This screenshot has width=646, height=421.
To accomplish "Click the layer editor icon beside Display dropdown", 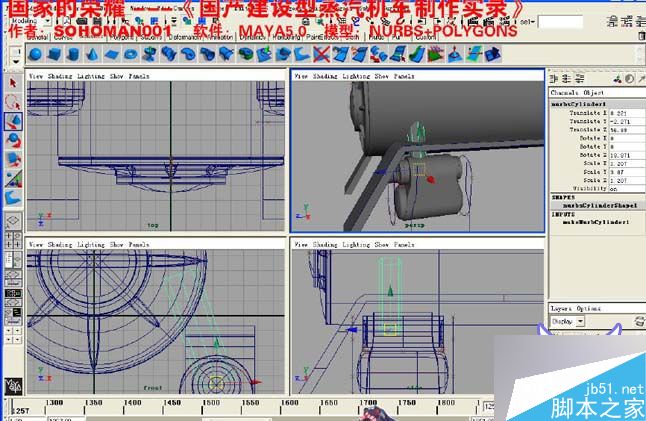I will (x=640, y=321).
